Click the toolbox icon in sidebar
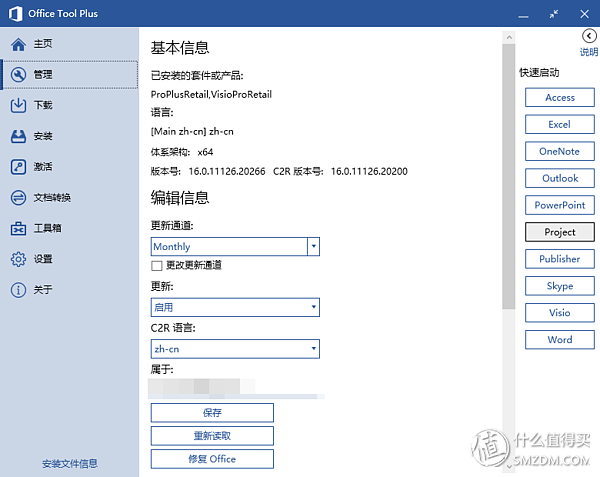Viewport: 600px width, 477px height. [18, 228]
